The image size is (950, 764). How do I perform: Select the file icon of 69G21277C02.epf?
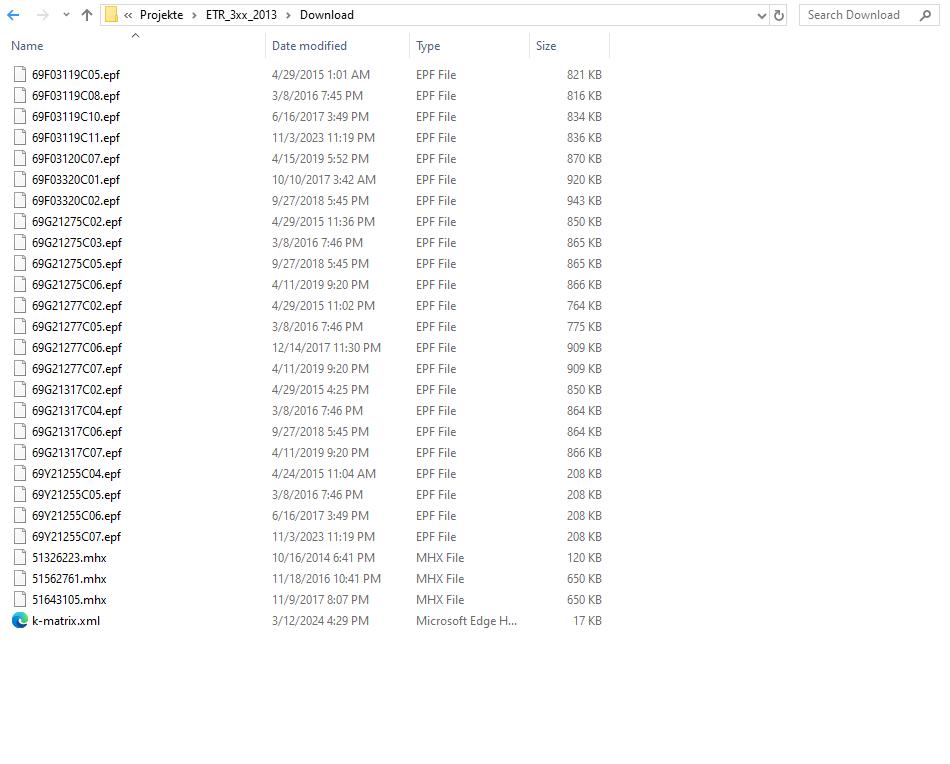point(20,306)
